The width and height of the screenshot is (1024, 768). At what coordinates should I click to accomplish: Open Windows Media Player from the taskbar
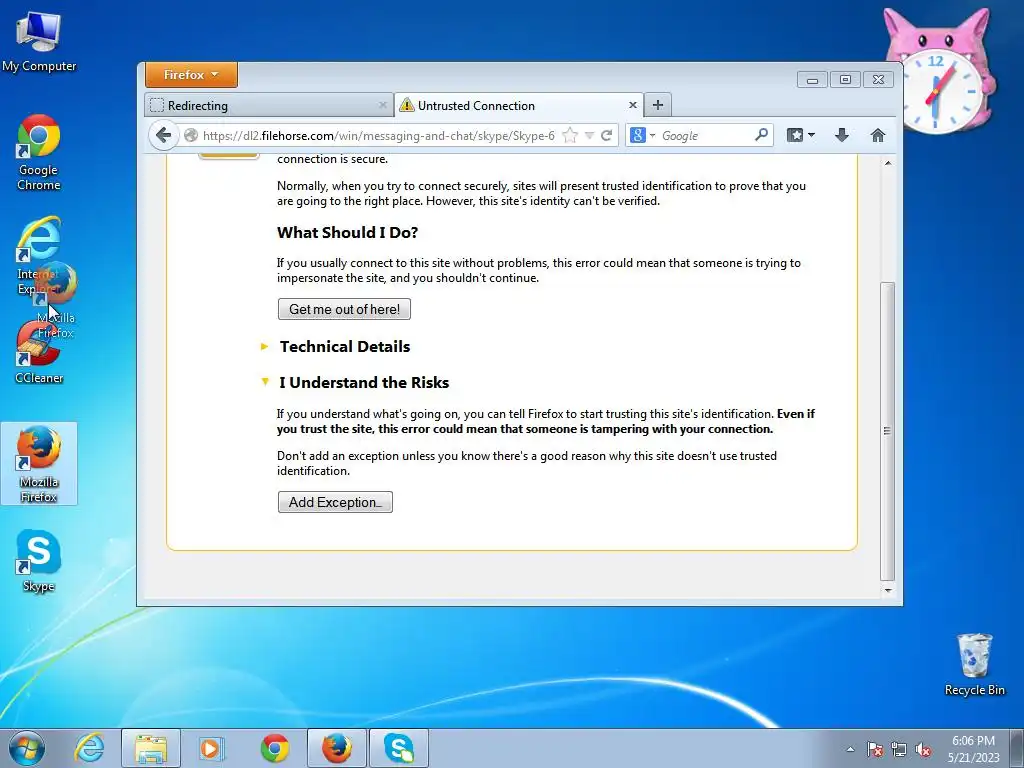[211, 748]
